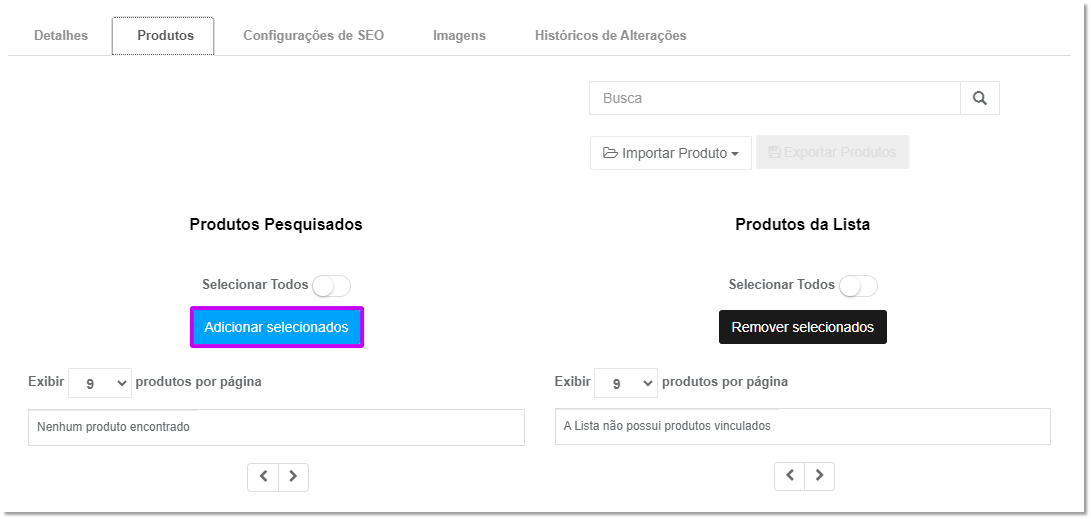Viewport: 1091px width, 519px height.
Task: Open the Configurações de SEO tab
Action: pyautogui.click(x=313, y=35)
